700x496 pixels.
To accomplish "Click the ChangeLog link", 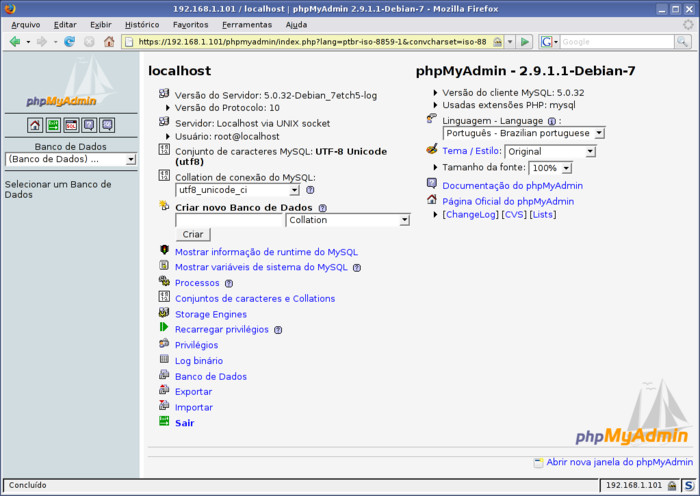I will point(471,214).
